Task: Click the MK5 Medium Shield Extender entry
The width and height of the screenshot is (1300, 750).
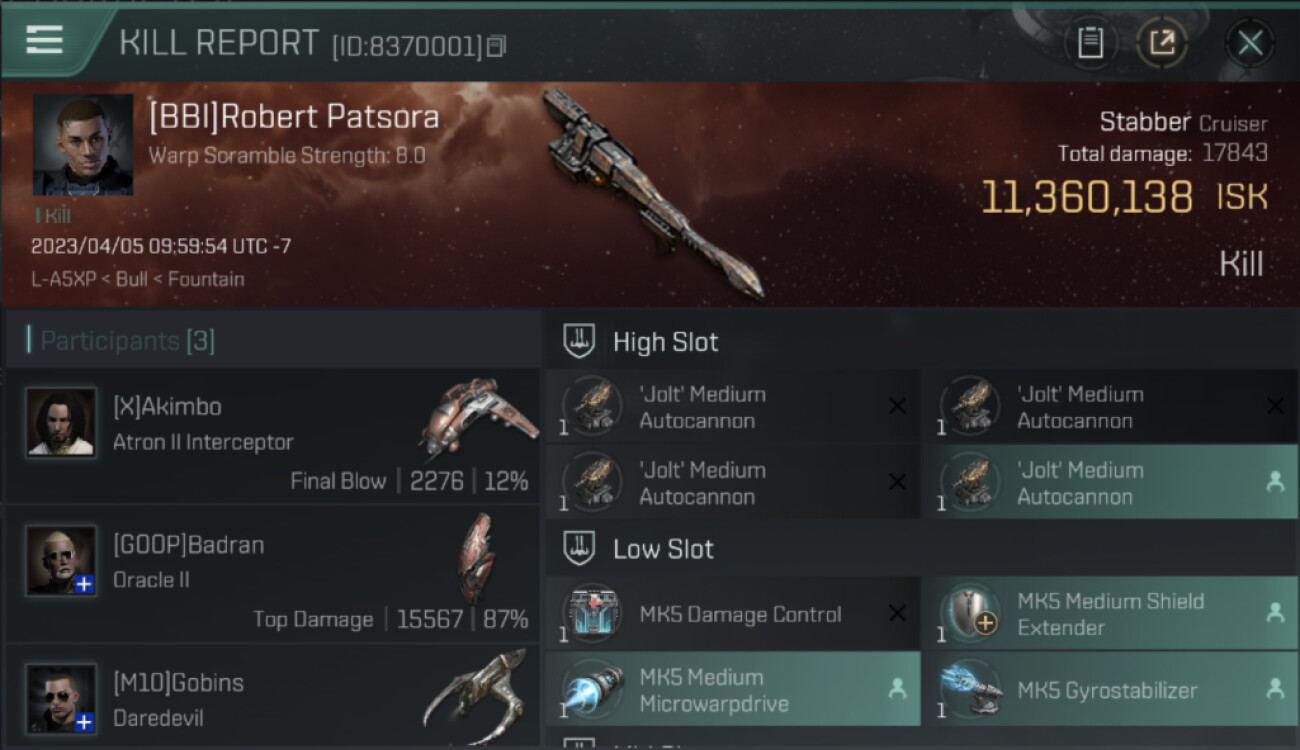Action: pyautogui.click(x=1110, y=614)
